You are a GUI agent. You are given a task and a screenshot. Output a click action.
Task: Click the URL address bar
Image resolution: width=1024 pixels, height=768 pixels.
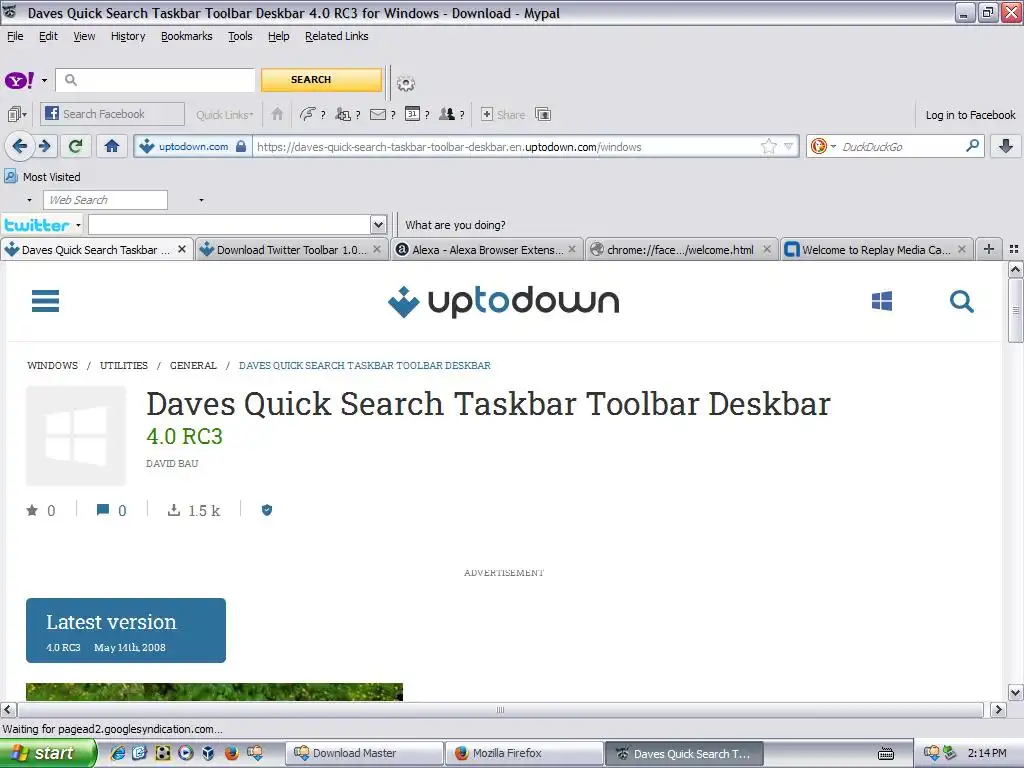[506, 147]
